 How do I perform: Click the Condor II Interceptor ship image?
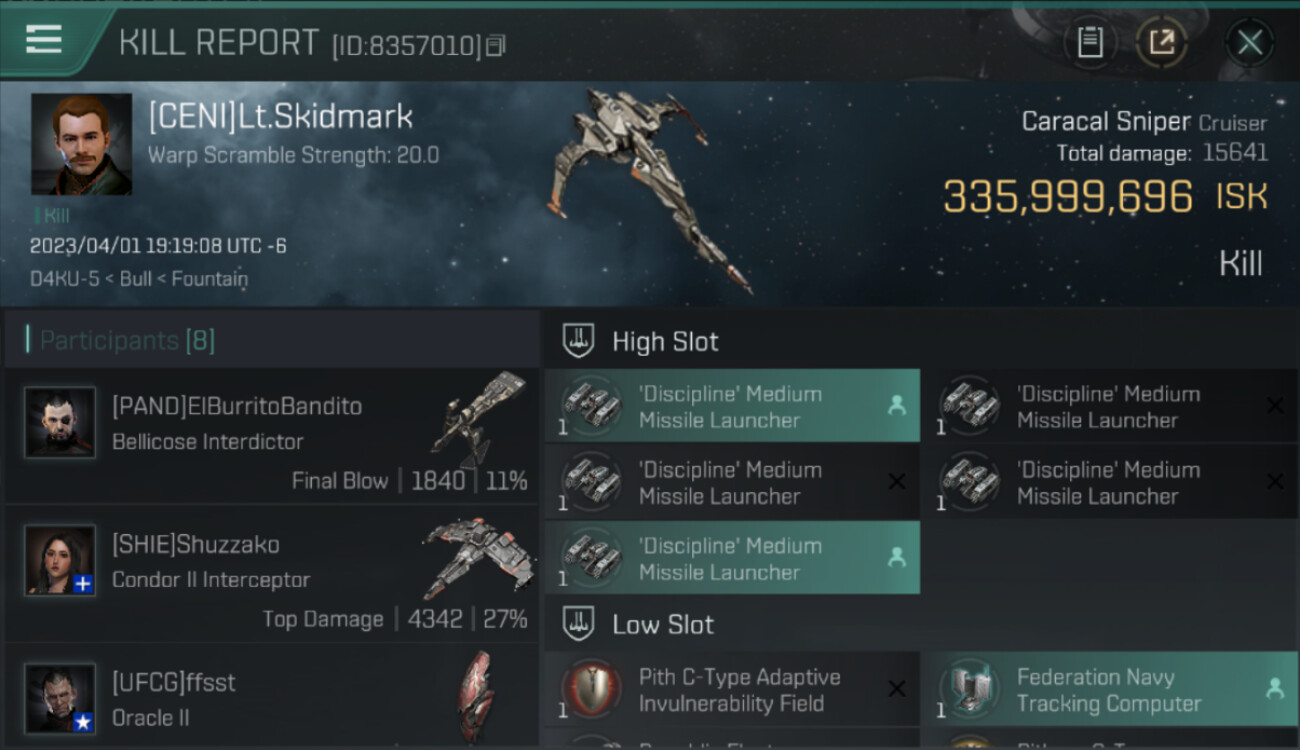tap(478, 558)
